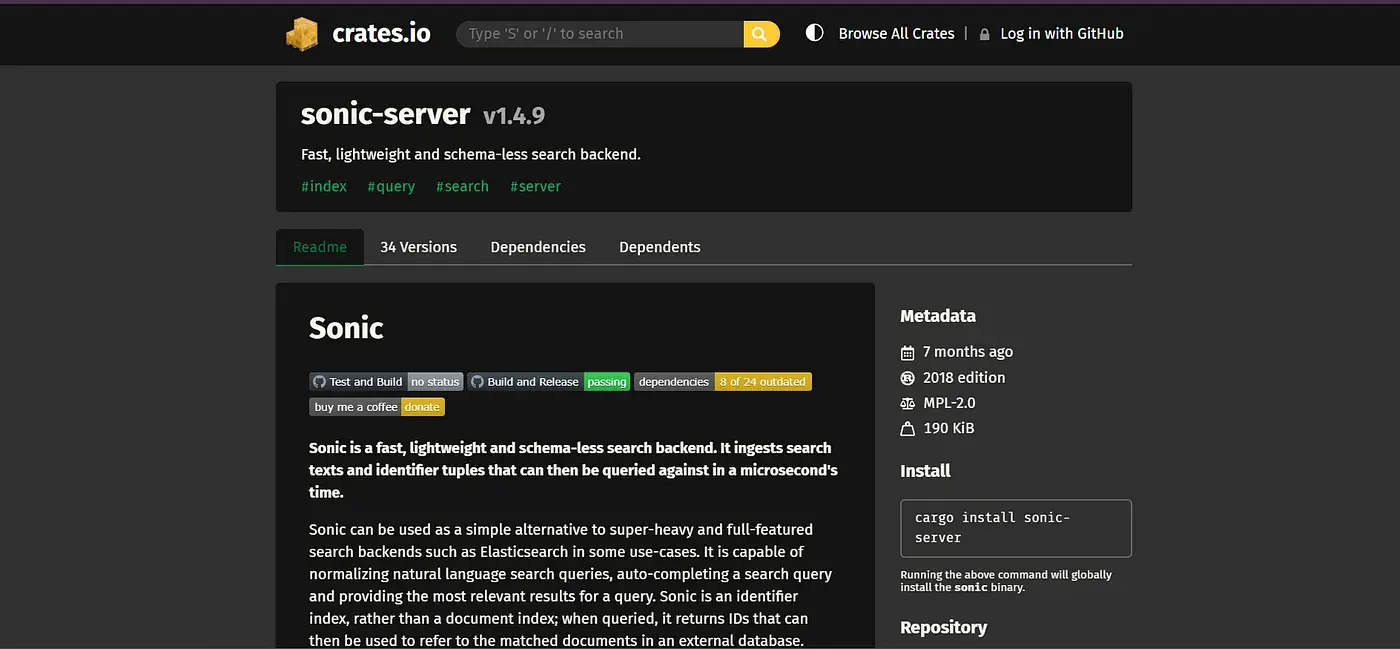Click the 7 months ago text
This screenshot has height=649, width=1400.
pos(968,352)
